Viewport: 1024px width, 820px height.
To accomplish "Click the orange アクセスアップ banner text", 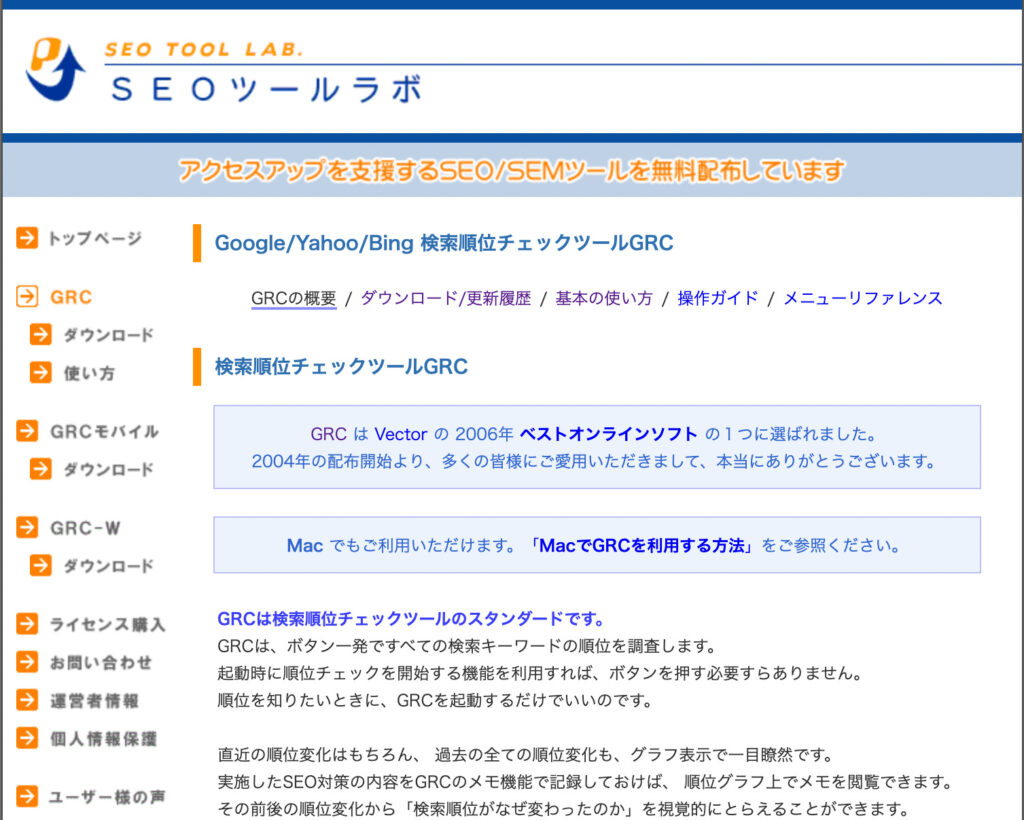I will pyautogui.click(x=512, y=171).
